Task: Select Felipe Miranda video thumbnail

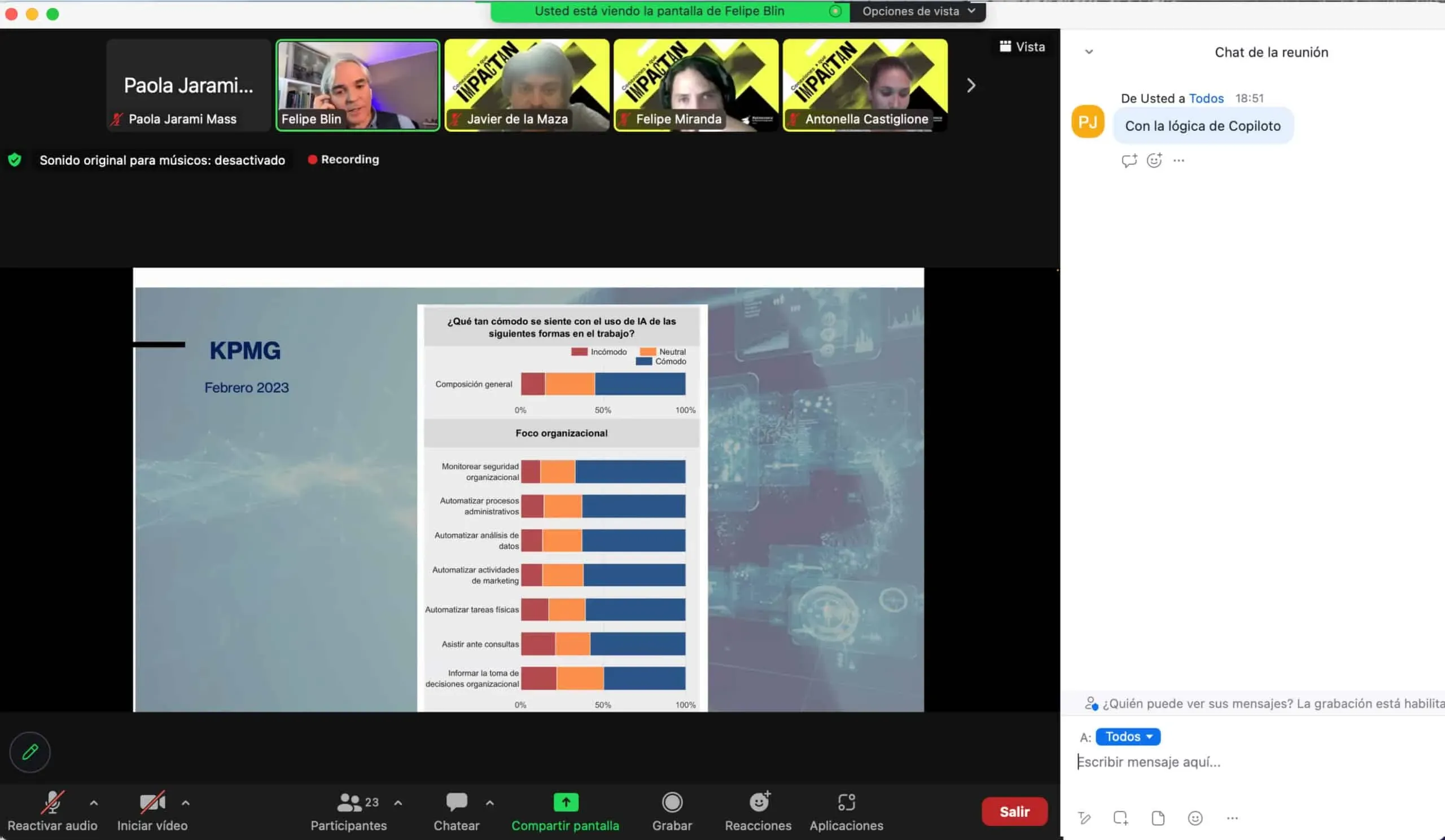Action: coord(696,85)
